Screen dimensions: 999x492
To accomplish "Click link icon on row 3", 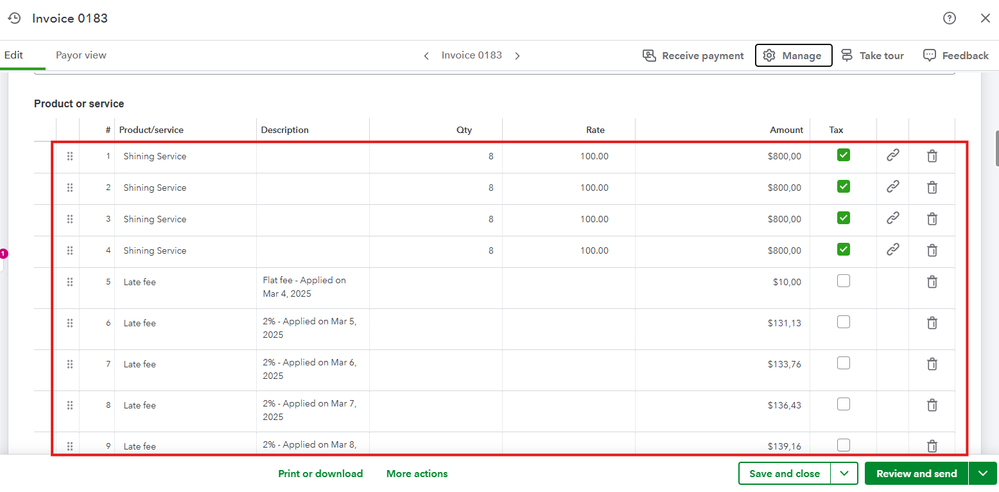I will 893,218.
